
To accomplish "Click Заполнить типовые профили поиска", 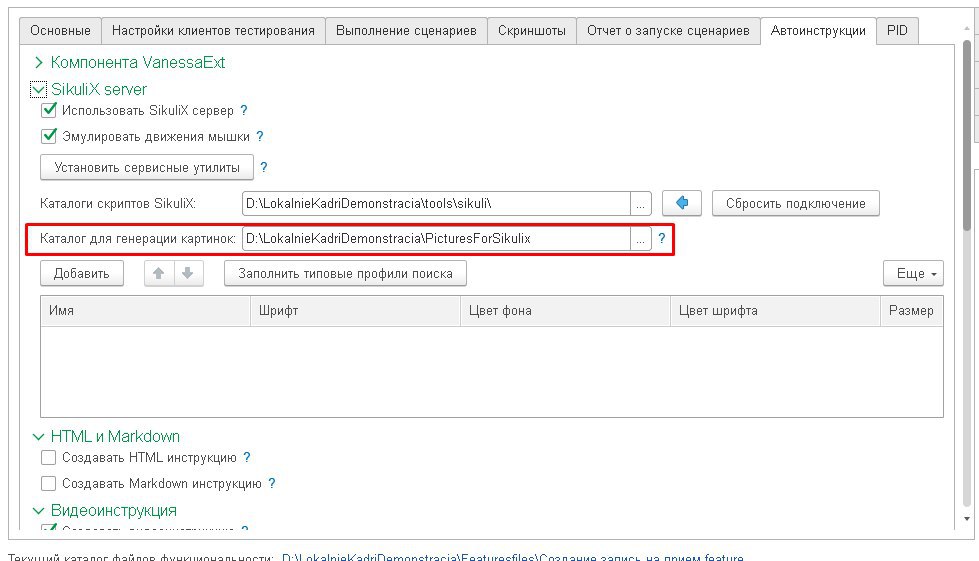I will pos(345,273).
